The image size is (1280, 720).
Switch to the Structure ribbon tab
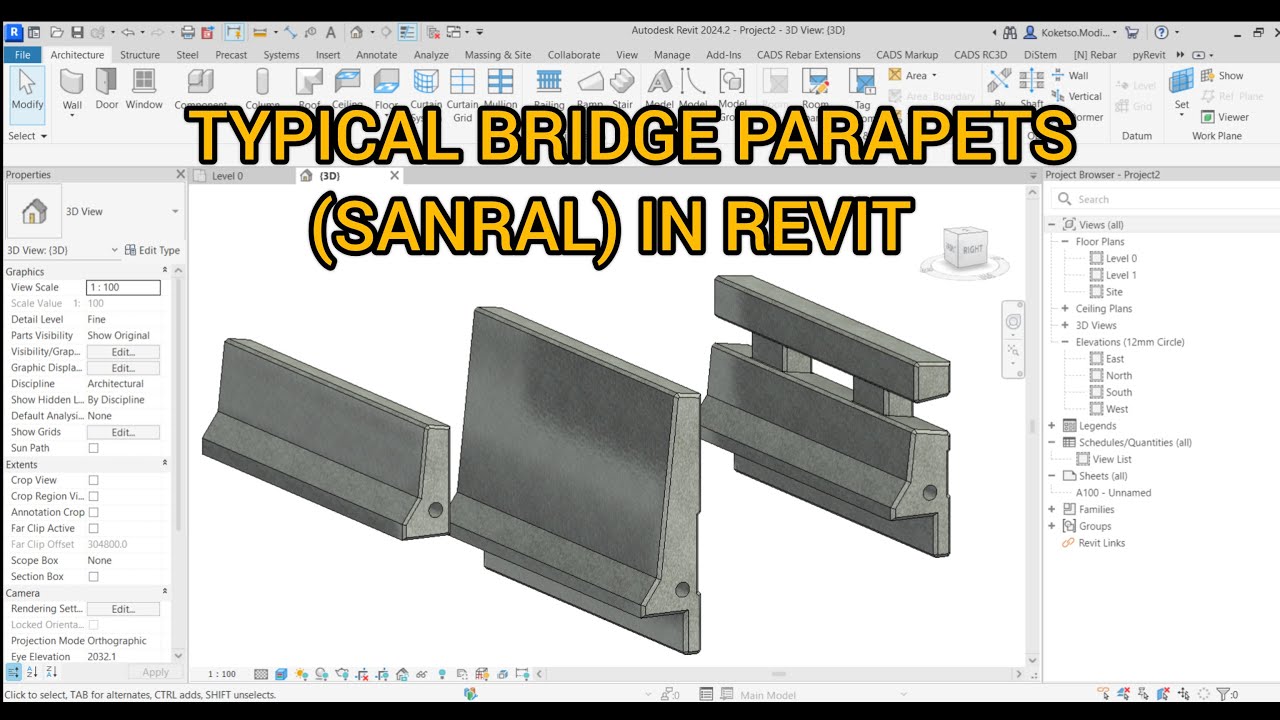click(140, 55)
